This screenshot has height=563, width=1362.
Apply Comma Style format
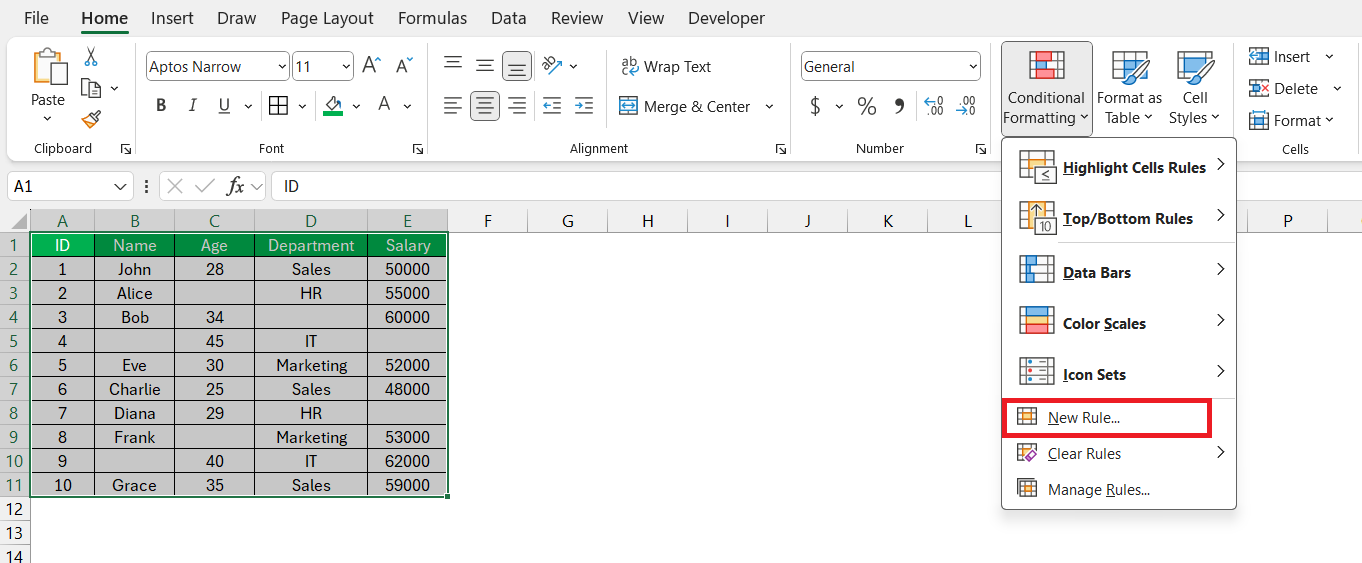(899, 106)
